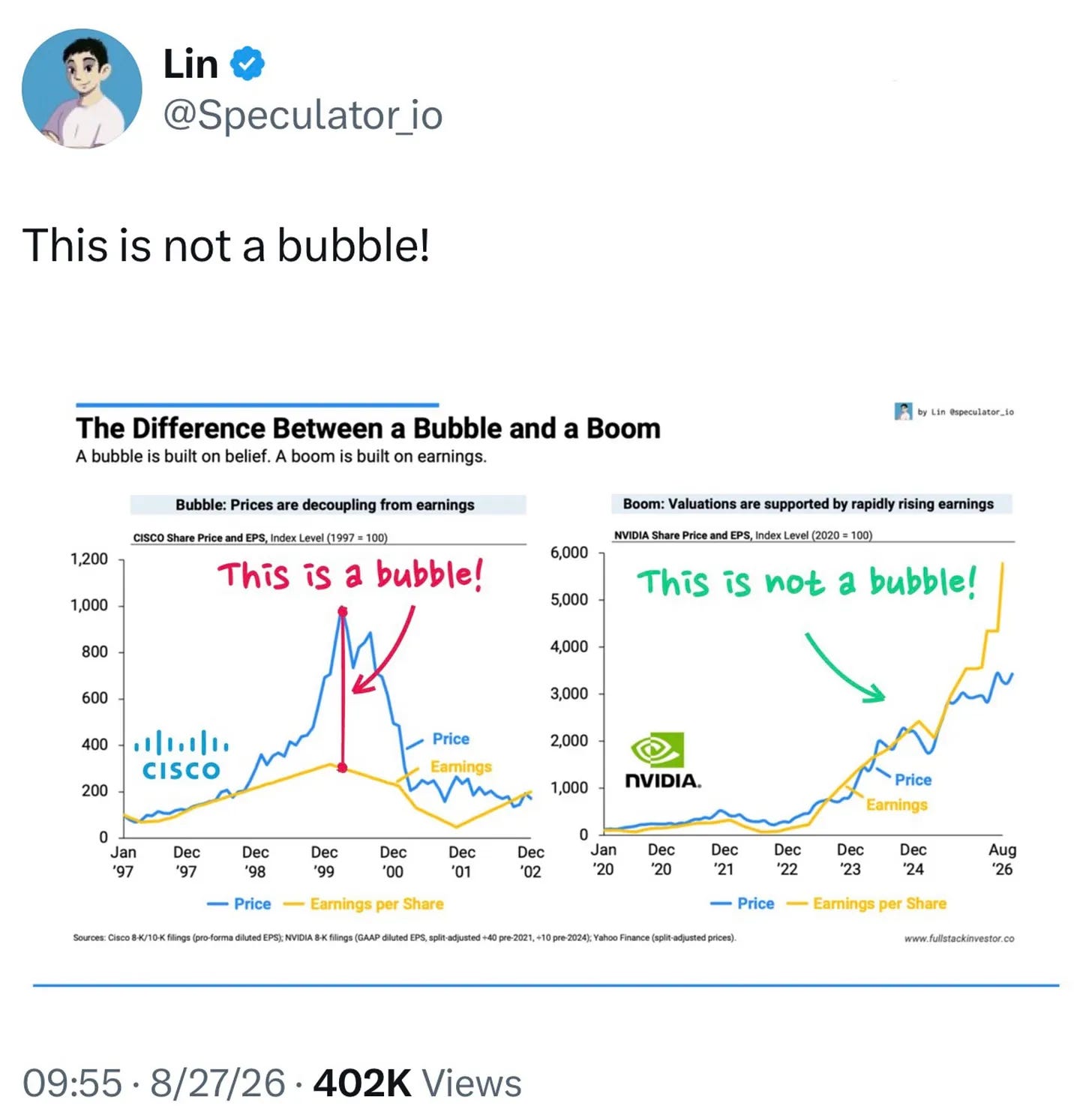1092x1112 pixels.
Task: Click the small author avatar in the chart's top-right corner
Action: pos(903,411)
